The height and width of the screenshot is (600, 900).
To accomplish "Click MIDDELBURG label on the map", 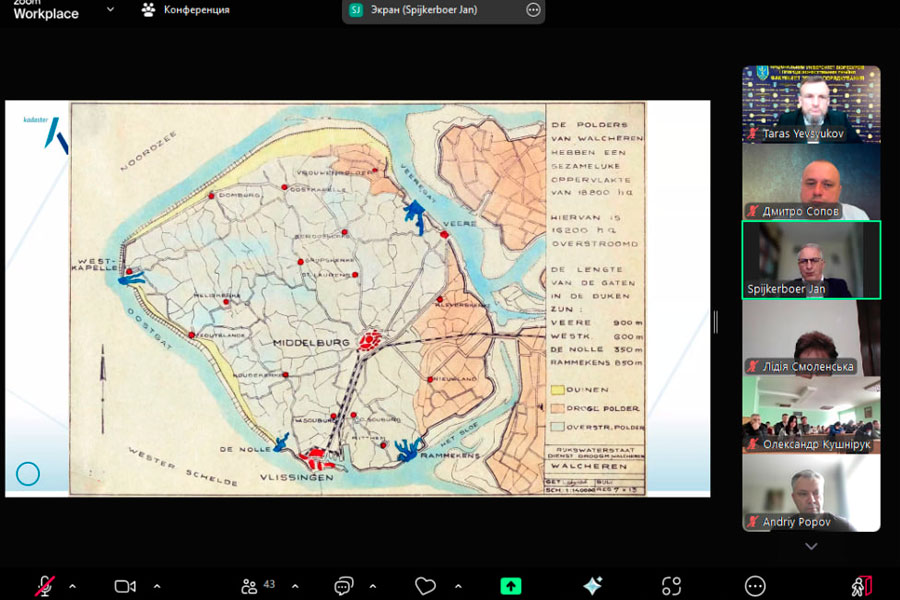I will (311, 343).
